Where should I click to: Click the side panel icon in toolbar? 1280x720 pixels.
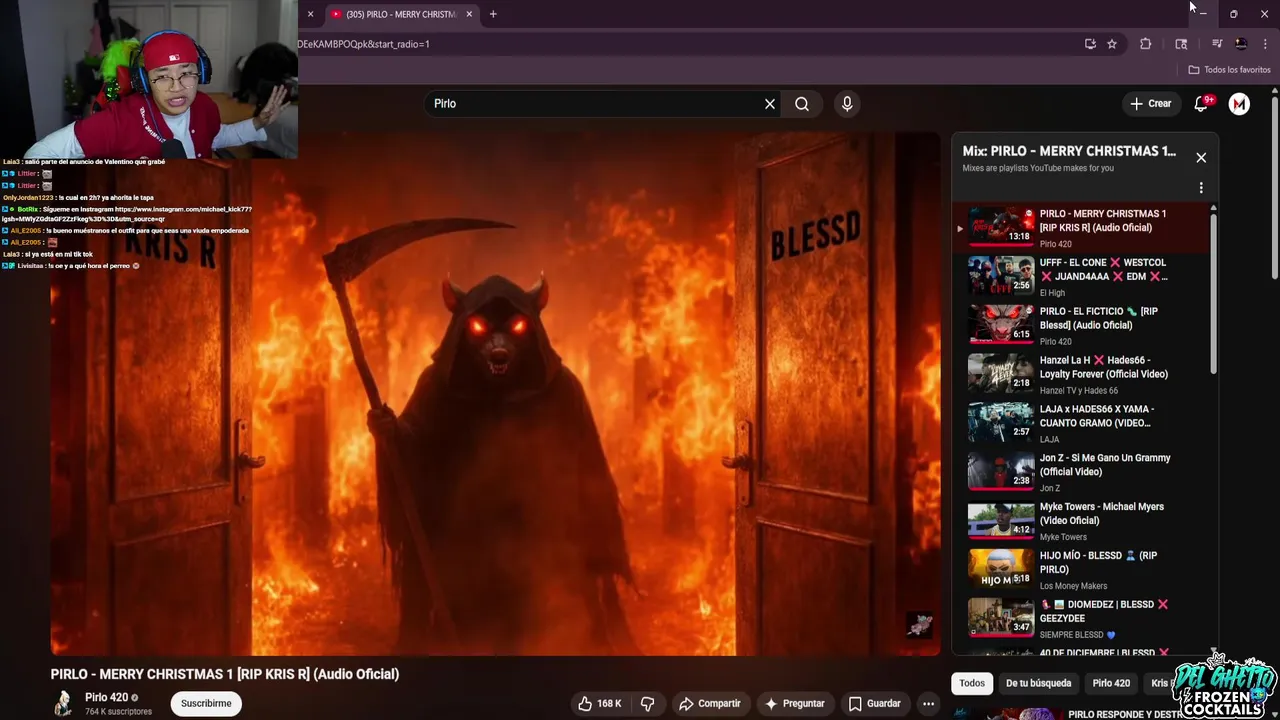tap(1181, 44)
